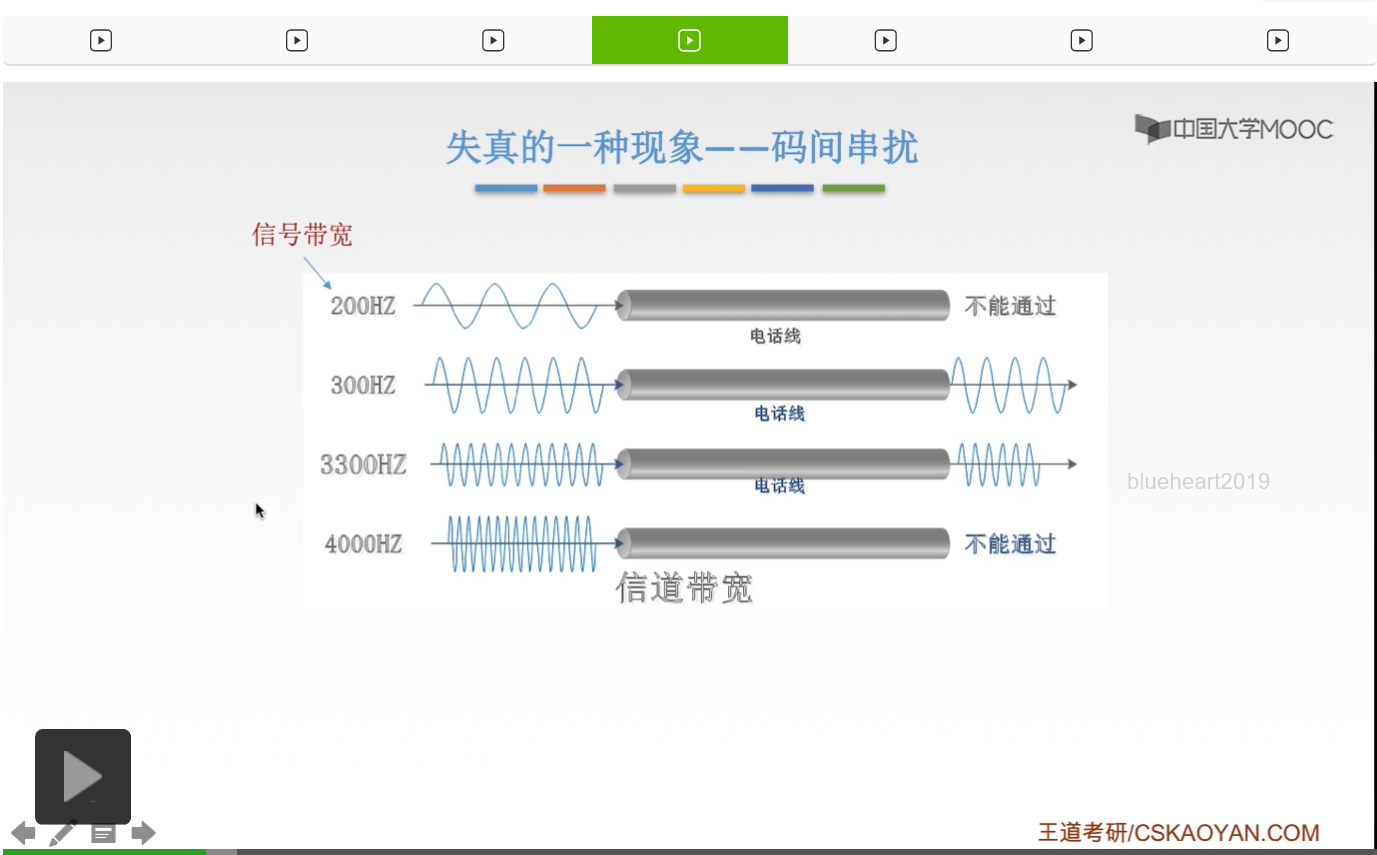Image resolution: width=1377 pixels, height=855 pixels.
Task: Click the 4000HZ 不能通过 text
Action: point(1010,544)
